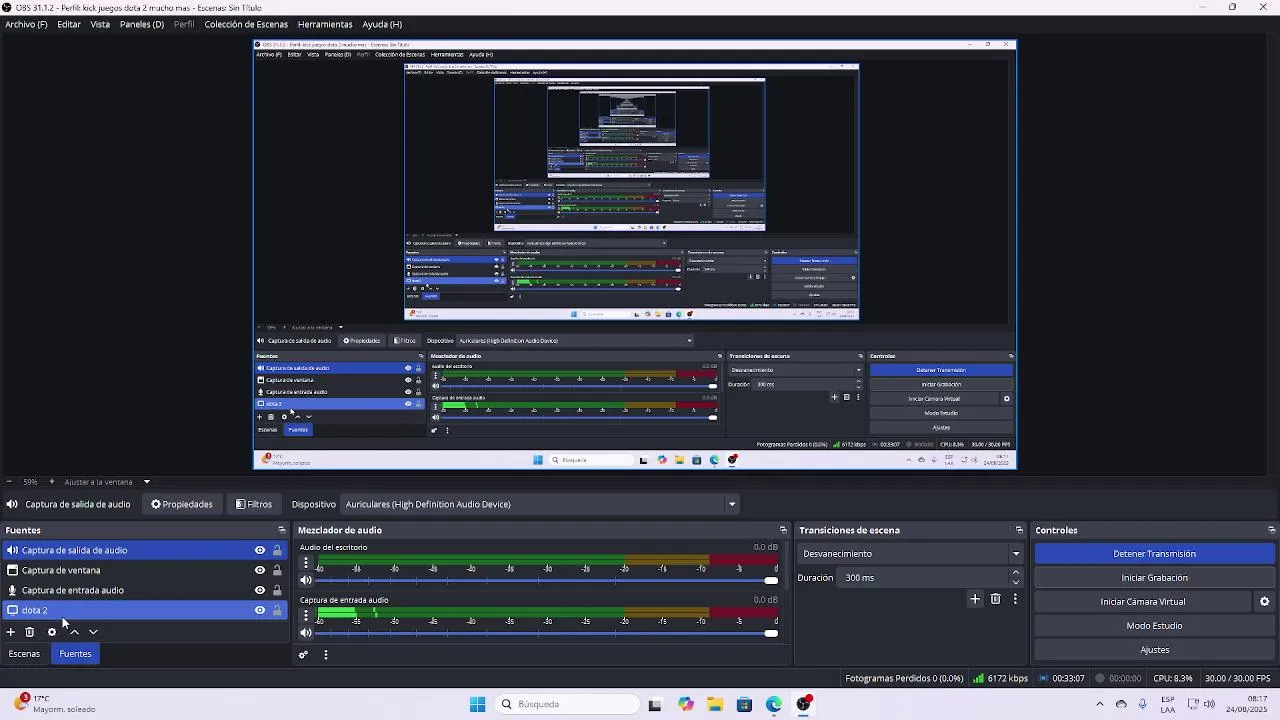Move source down with arrow

pyautogui.click(x=93, y=632)
